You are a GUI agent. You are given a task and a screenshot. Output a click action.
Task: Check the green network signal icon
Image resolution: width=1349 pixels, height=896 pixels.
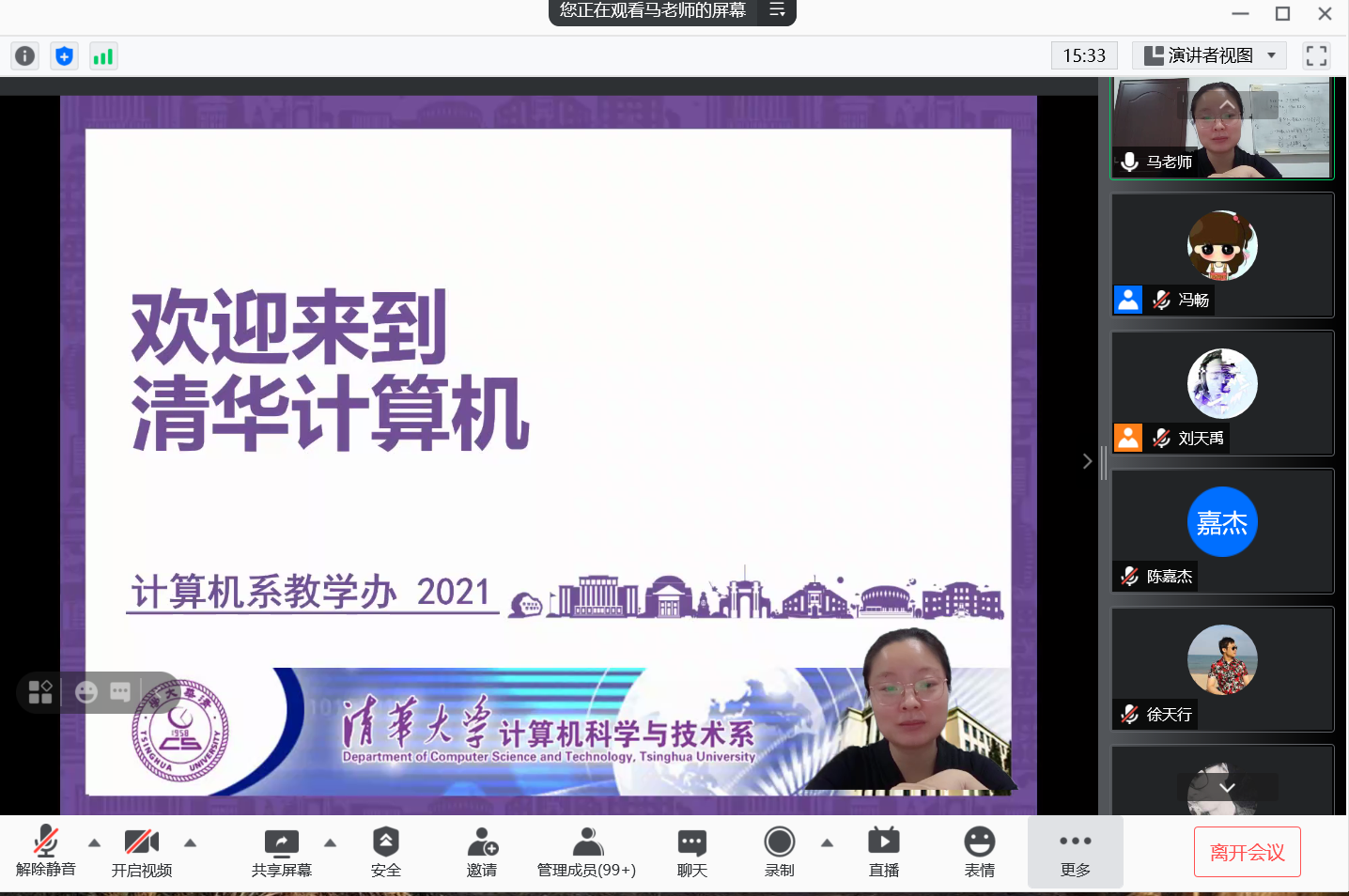[x=102, y=56]
